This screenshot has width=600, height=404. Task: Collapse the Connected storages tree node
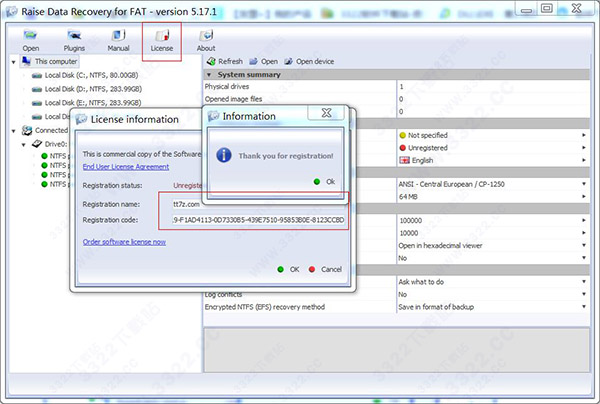click(13, 131)
